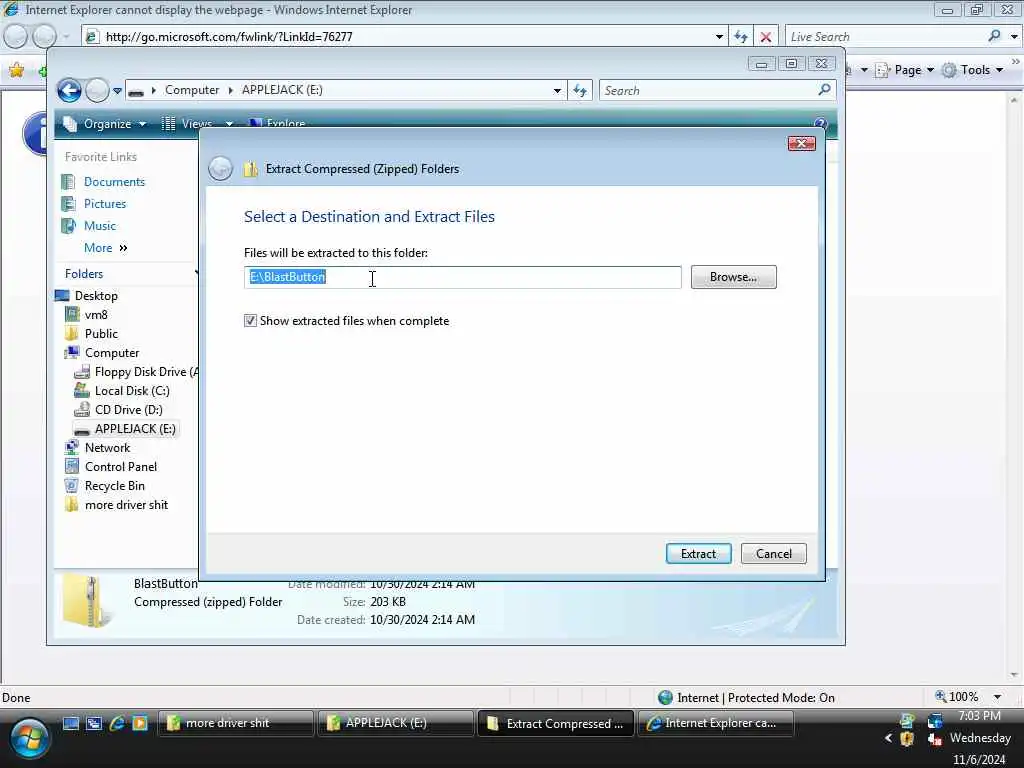Select Network in folder tree
1024x768 pixels.
coord(107,448)
